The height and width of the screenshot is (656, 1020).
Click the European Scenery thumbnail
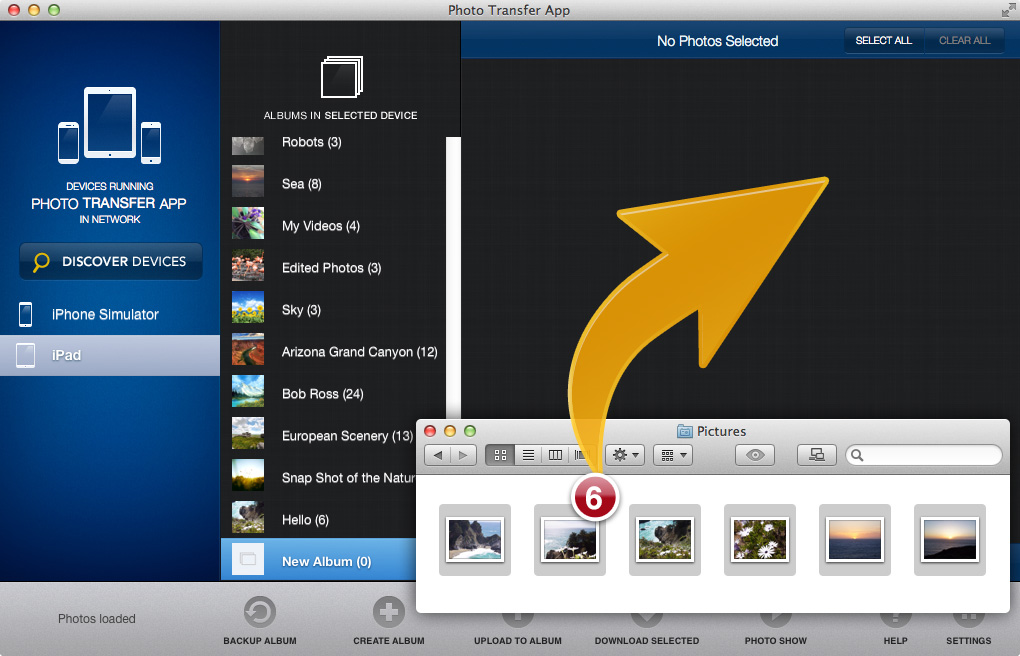coord(248,433)
